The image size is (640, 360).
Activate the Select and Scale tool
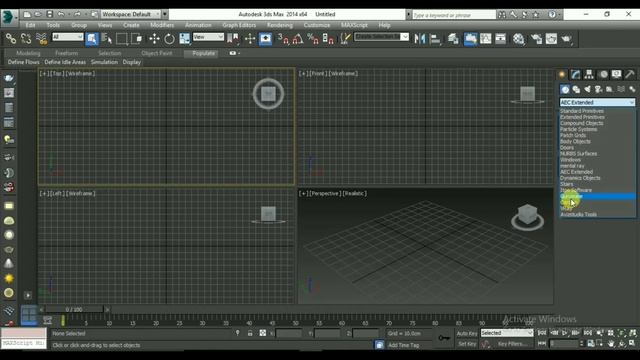tap(184, 39)
